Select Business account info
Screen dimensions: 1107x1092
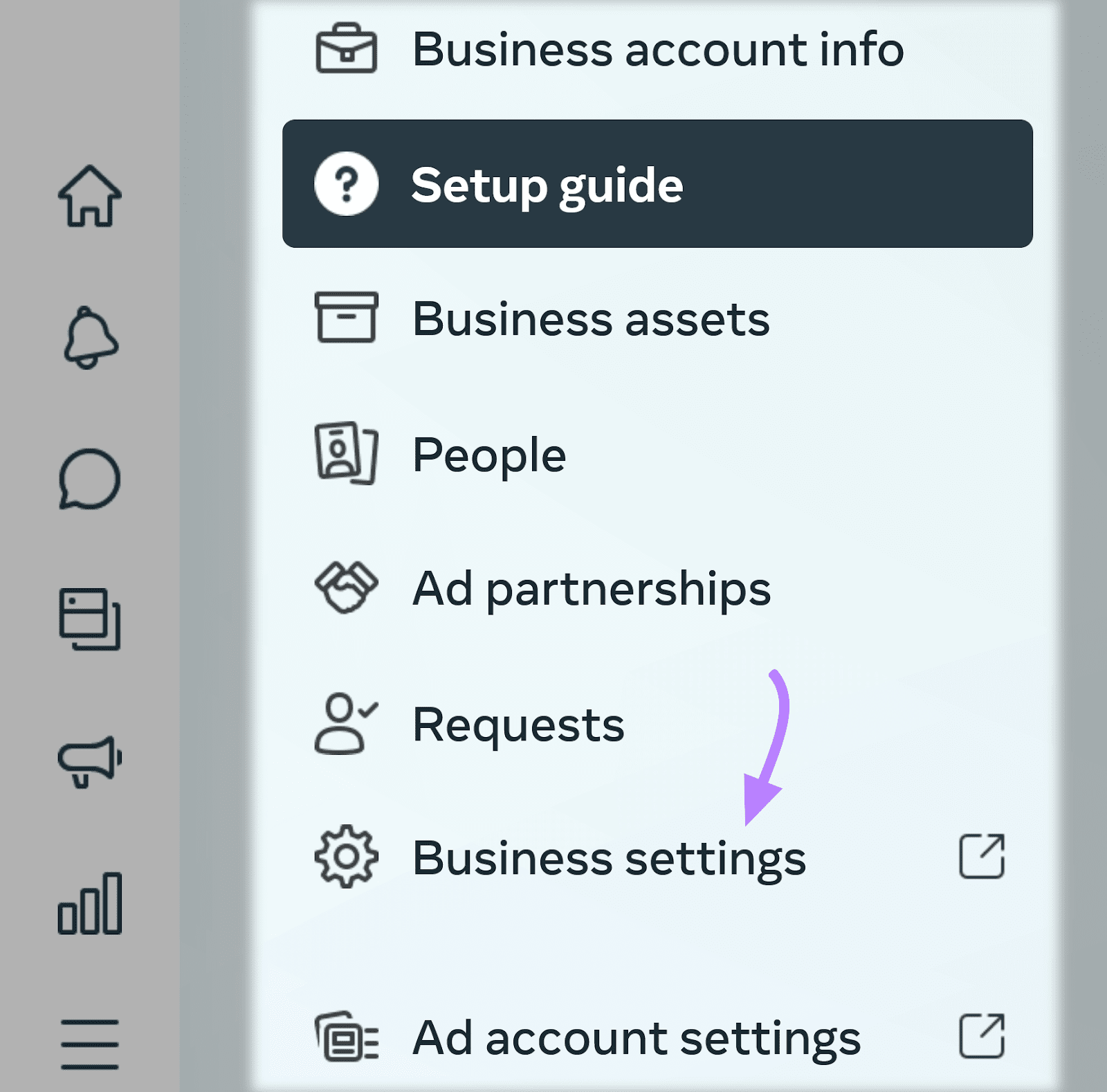pos(657,48)
